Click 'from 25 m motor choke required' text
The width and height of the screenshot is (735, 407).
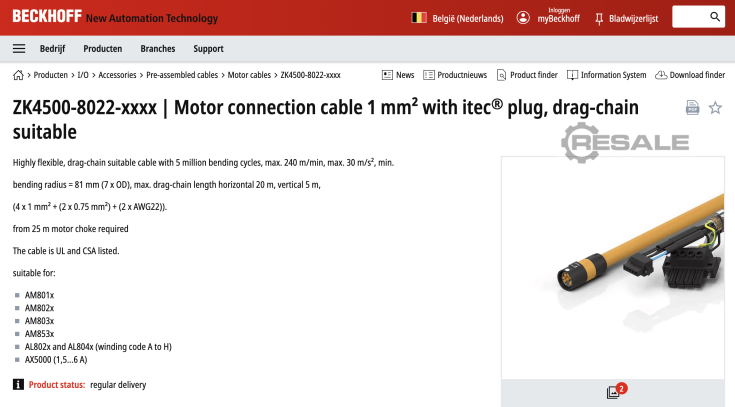tap(70, 229)
